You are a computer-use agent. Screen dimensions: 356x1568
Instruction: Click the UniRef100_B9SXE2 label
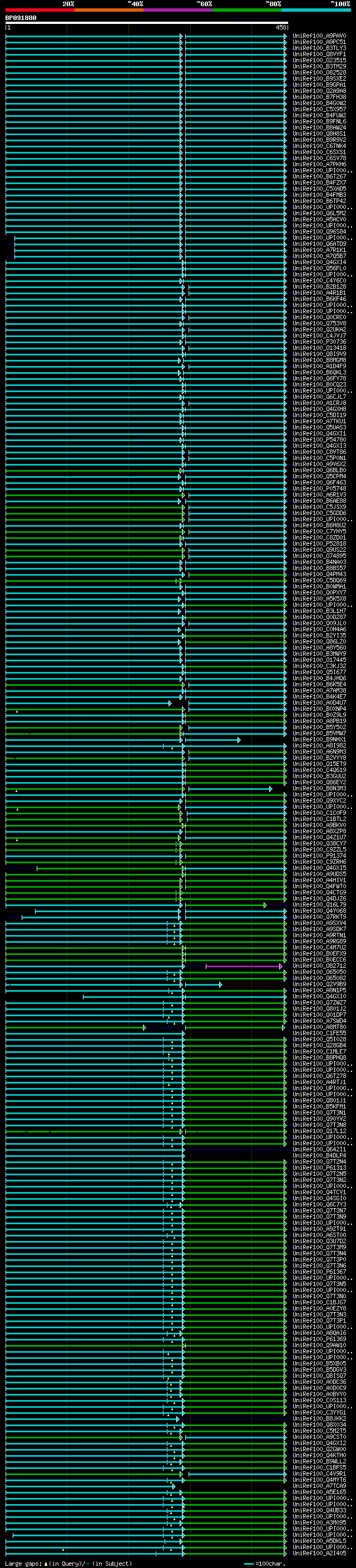319,78
